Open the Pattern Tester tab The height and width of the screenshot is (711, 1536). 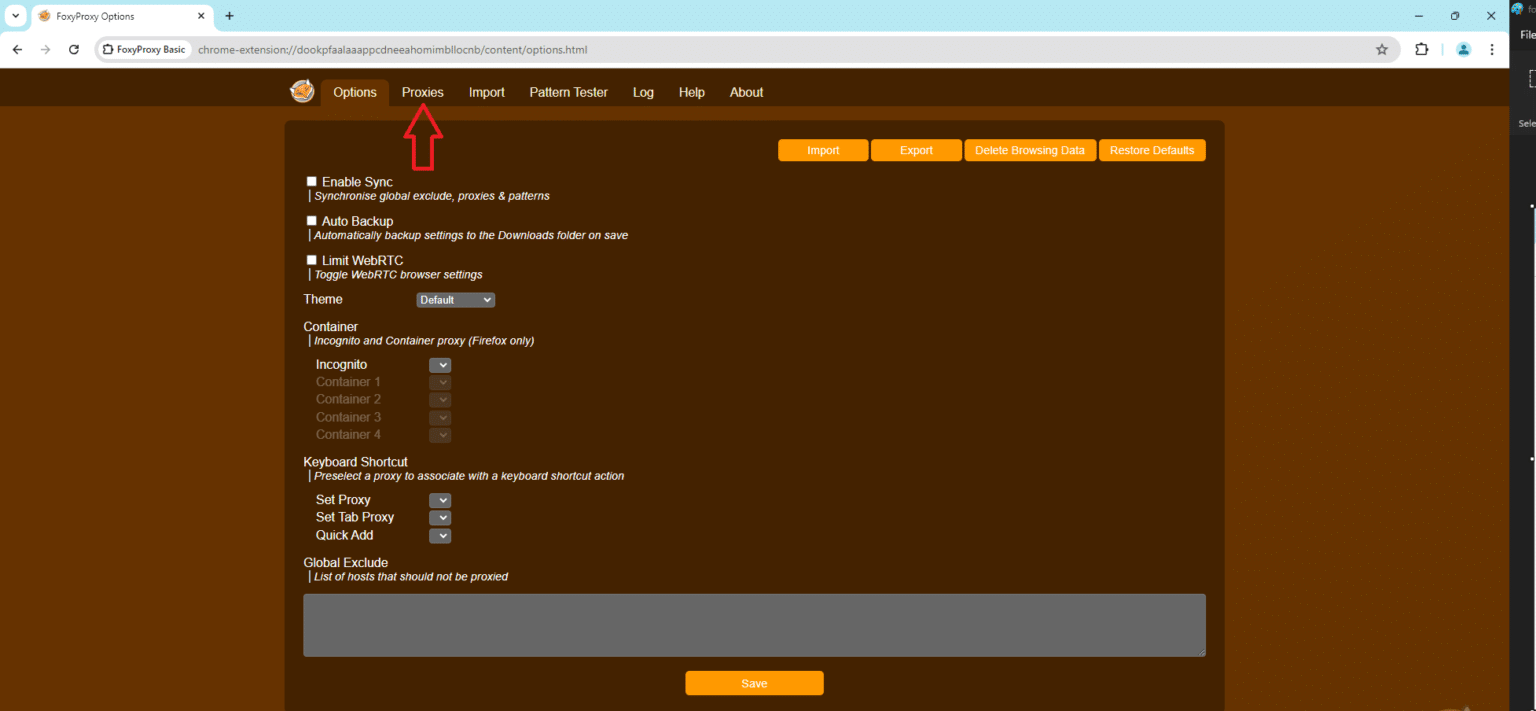pos(568,92)
